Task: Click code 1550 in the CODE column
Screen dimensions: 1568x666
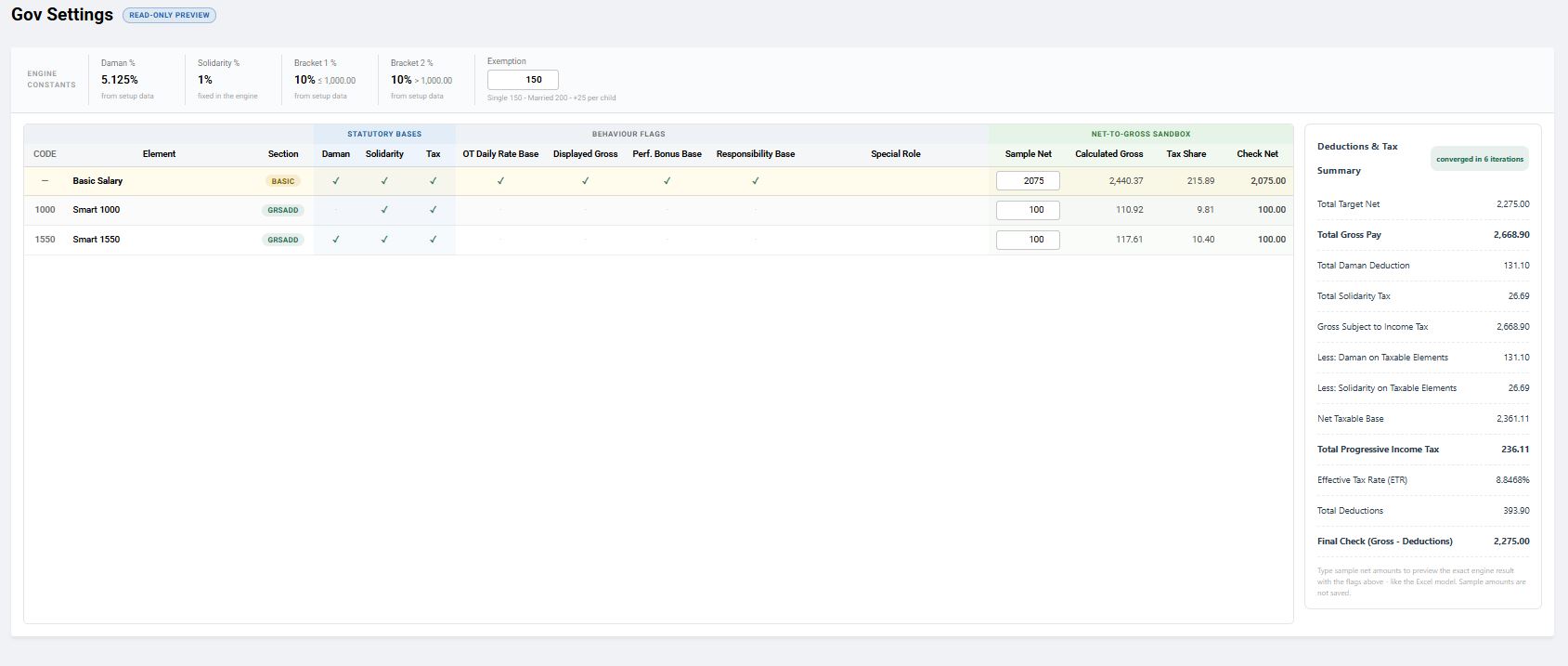Action: (x=45, y=240)
